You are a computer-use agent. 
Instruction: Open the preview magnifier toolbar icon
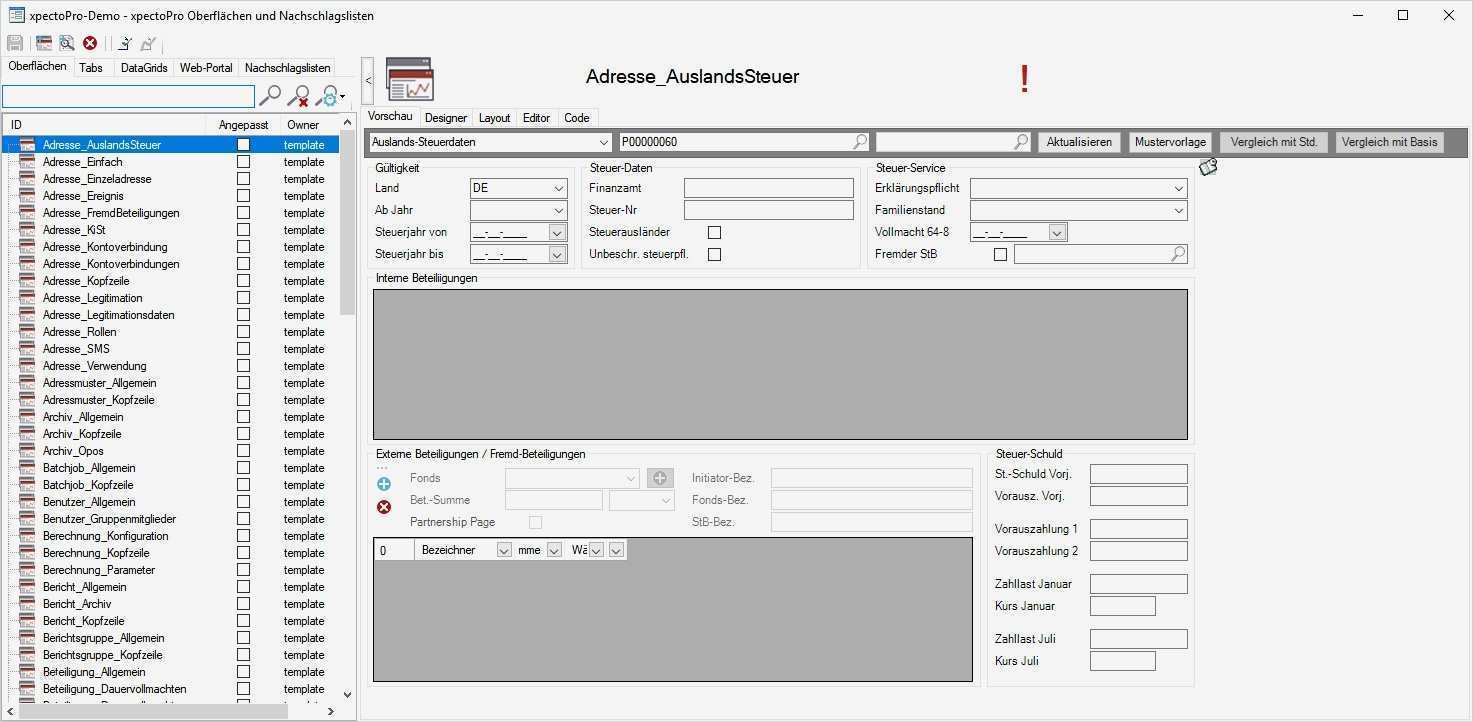(67, 43)
